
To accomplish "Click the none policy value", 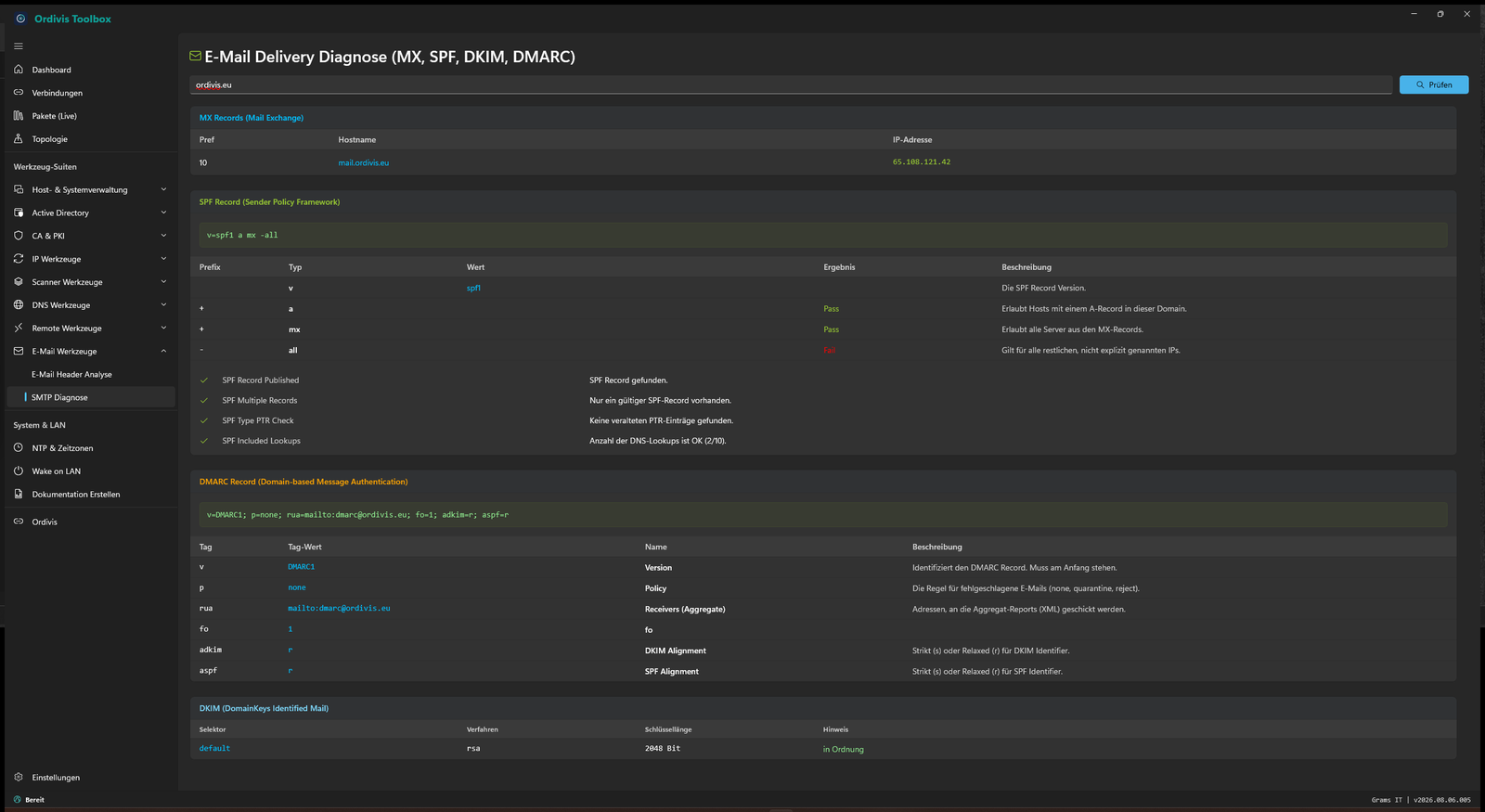I will click(297, 587).
